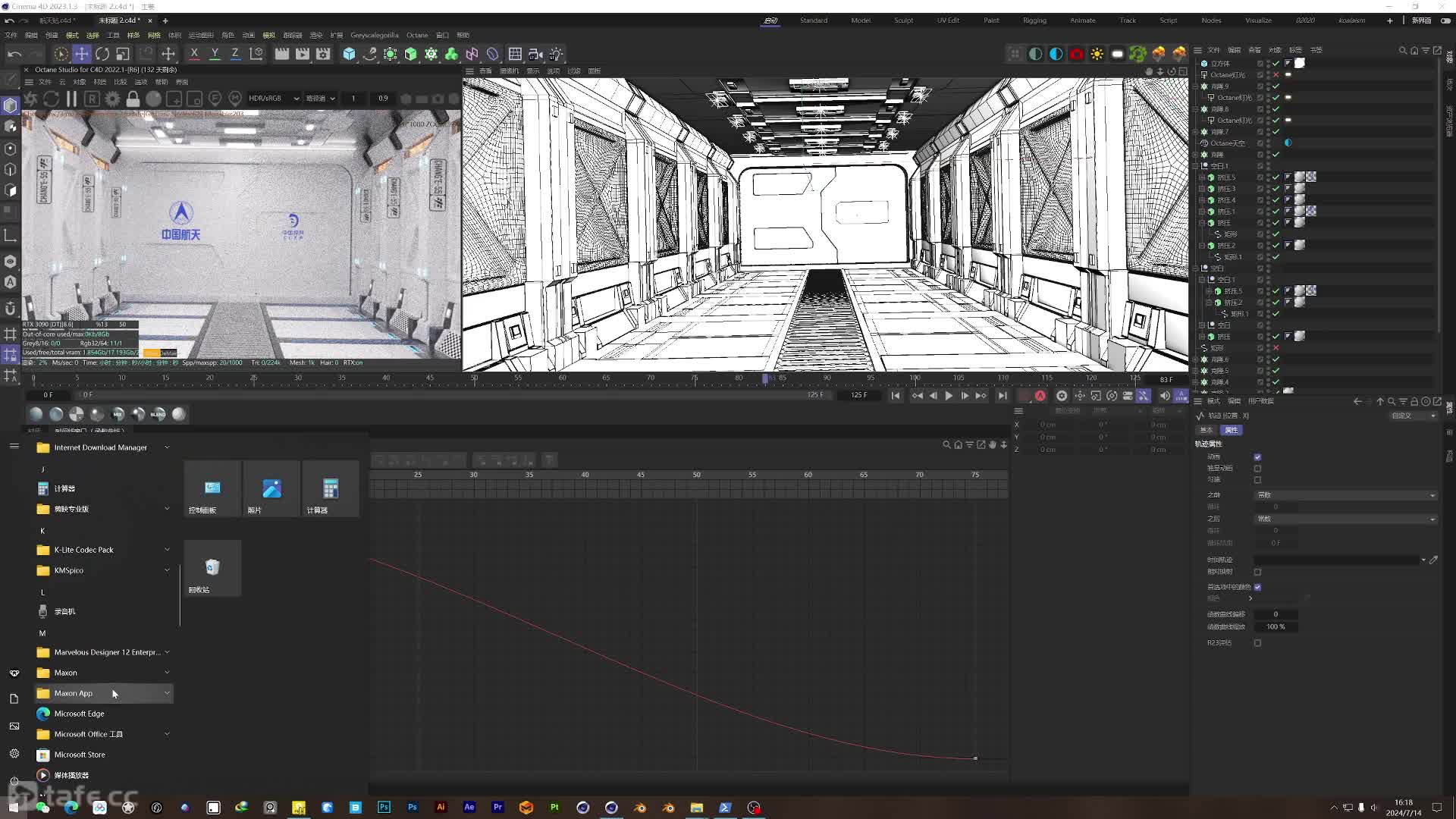Uncheck the preference color checkbox
This screenshot has height=819, width=1456.
tap(1257, 587)
